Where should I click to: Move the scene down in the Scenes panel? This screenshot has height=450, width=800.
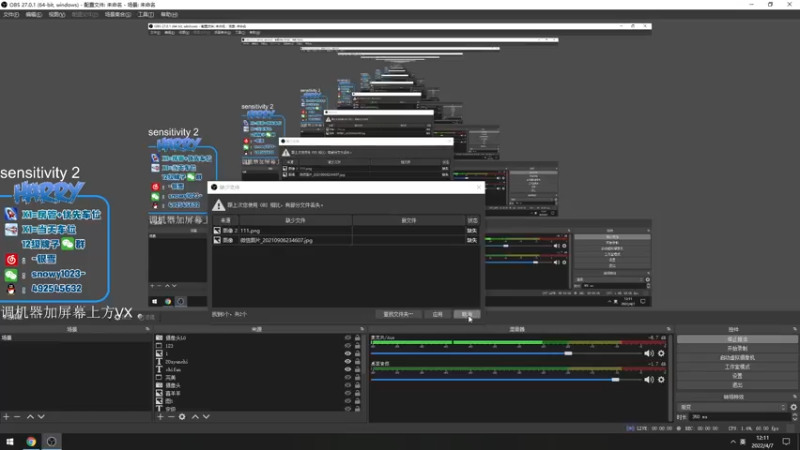click(41, 417)
